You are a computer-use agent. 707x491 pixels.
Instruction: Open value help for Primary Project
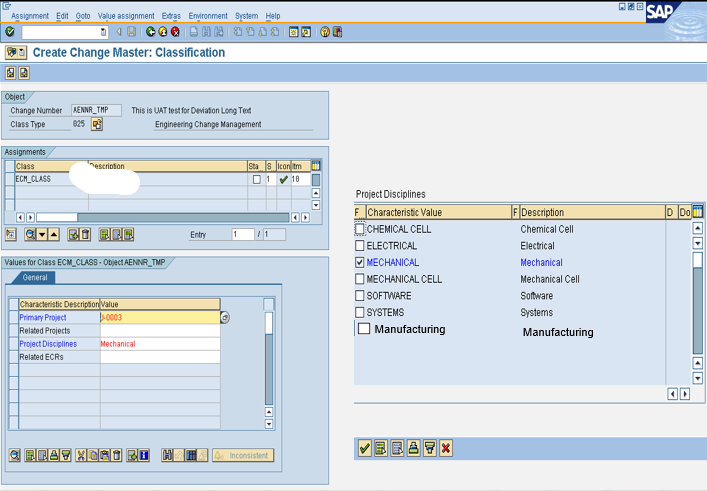[x=225, y=317]
